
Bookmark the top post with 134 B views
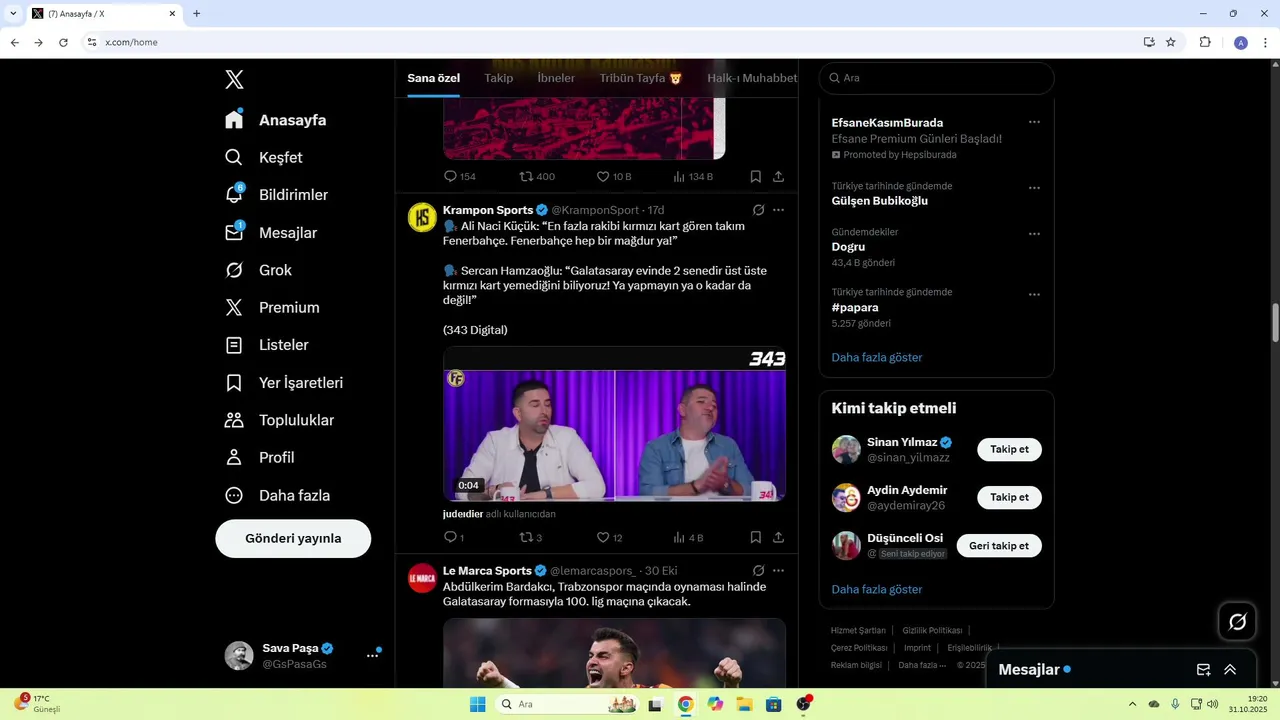coord(756,176)
